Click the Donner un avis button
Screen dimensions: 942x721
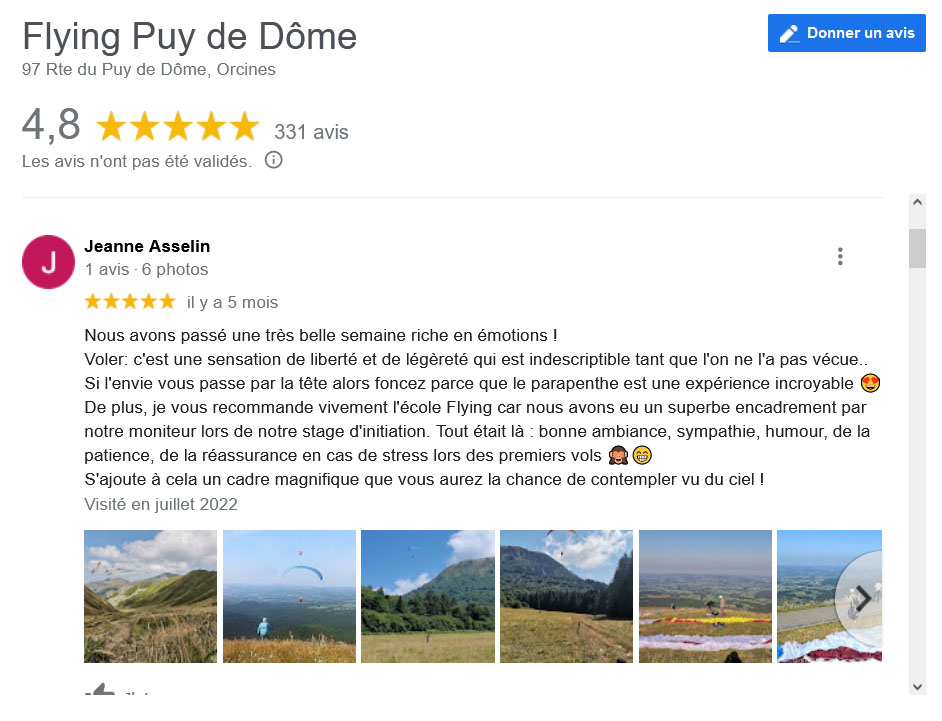click(846, 33)
